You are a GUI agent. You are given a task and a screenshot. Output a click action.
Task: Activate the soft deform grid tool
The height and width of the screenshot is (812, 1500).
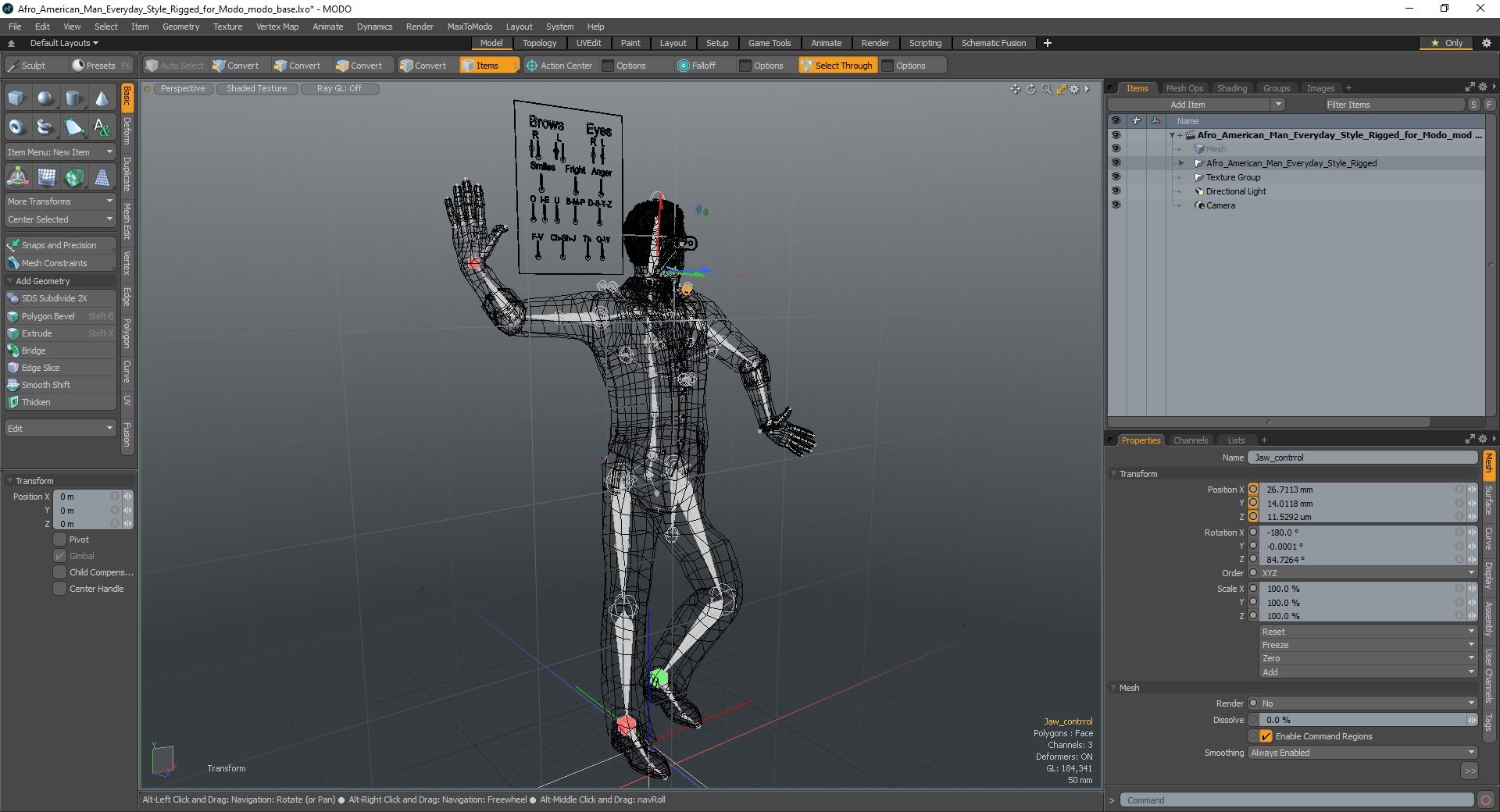(x=46, y=178)
